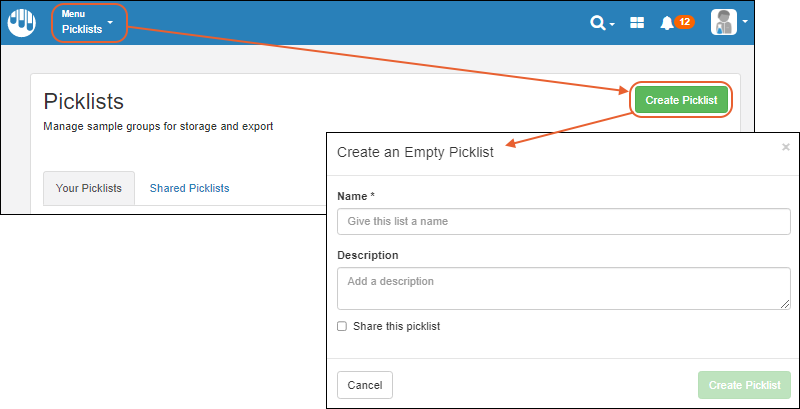Click into the Description text area

(x=564, y=289)
